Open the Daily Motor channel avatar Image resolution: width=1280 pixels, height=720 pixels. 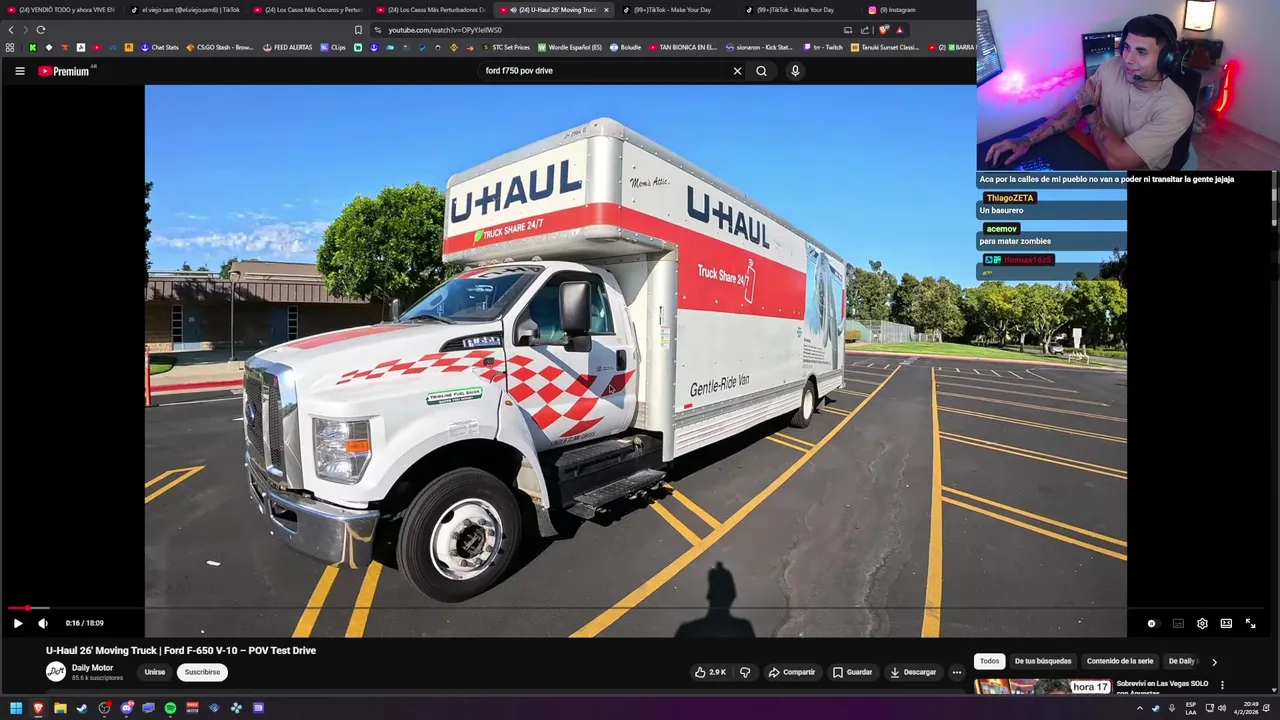[x=56, y=672]
